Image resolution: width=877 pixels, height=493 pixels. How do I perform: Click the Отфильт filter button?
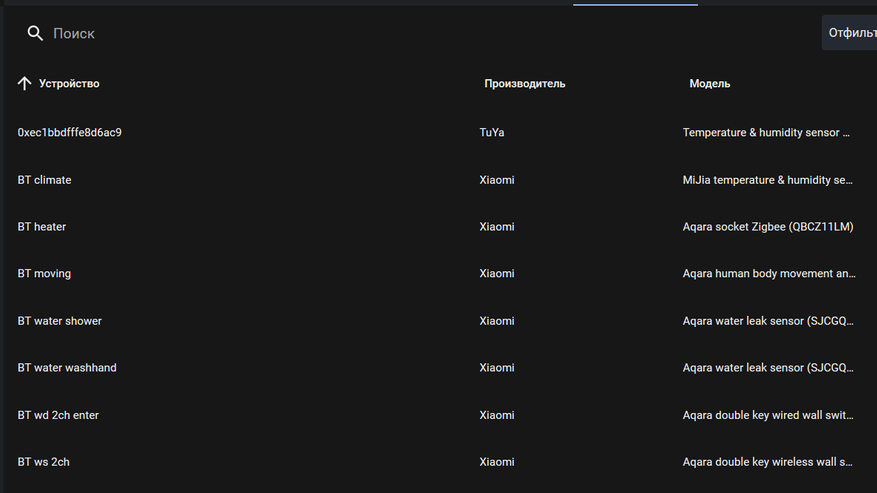849,33
